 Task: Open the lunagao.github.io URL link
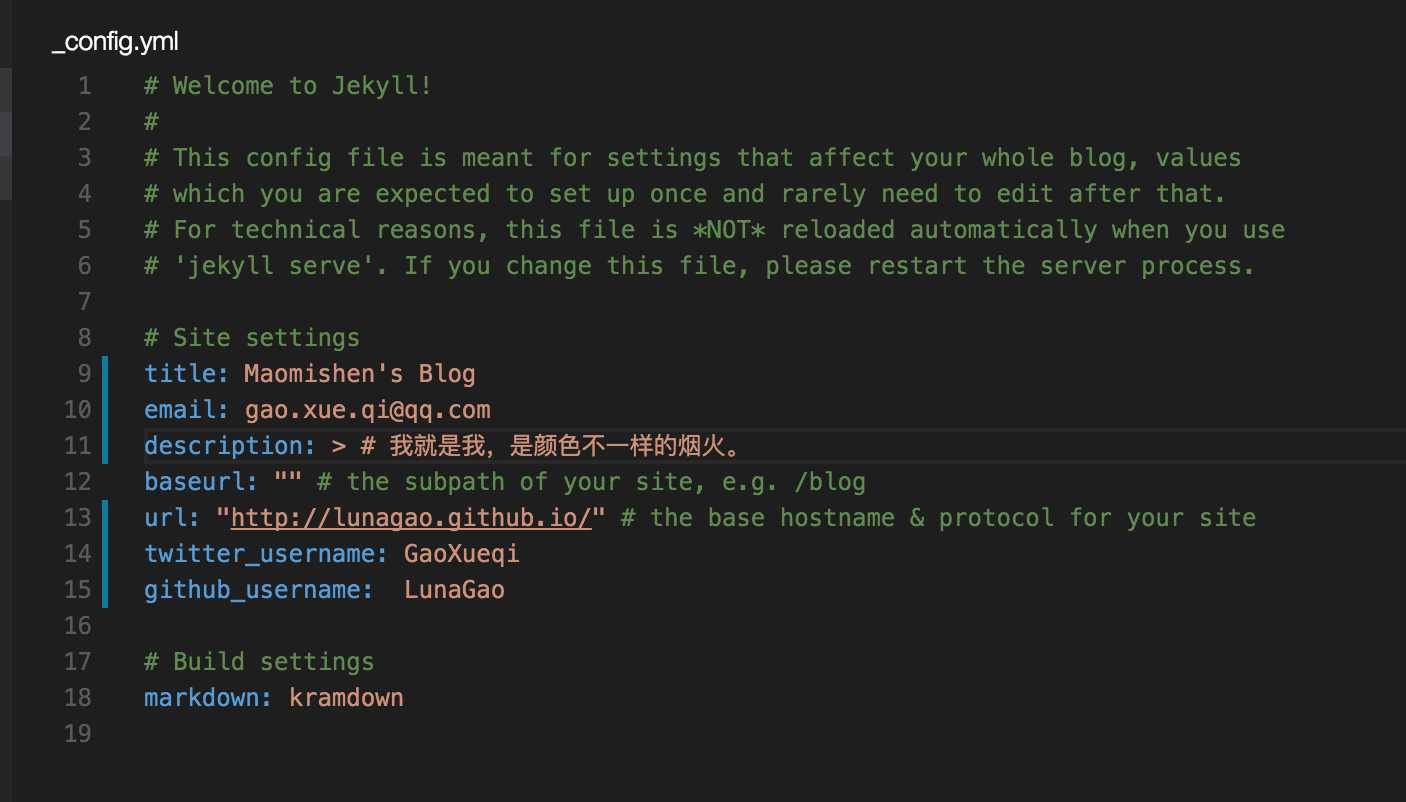click(413, 518)
